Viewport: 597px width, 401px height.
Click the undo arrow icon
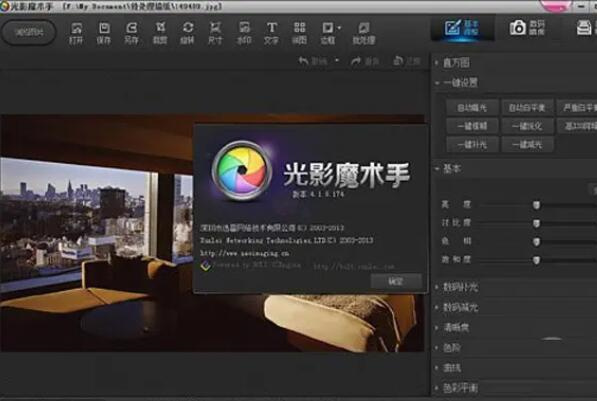click(x=303, y=61)
